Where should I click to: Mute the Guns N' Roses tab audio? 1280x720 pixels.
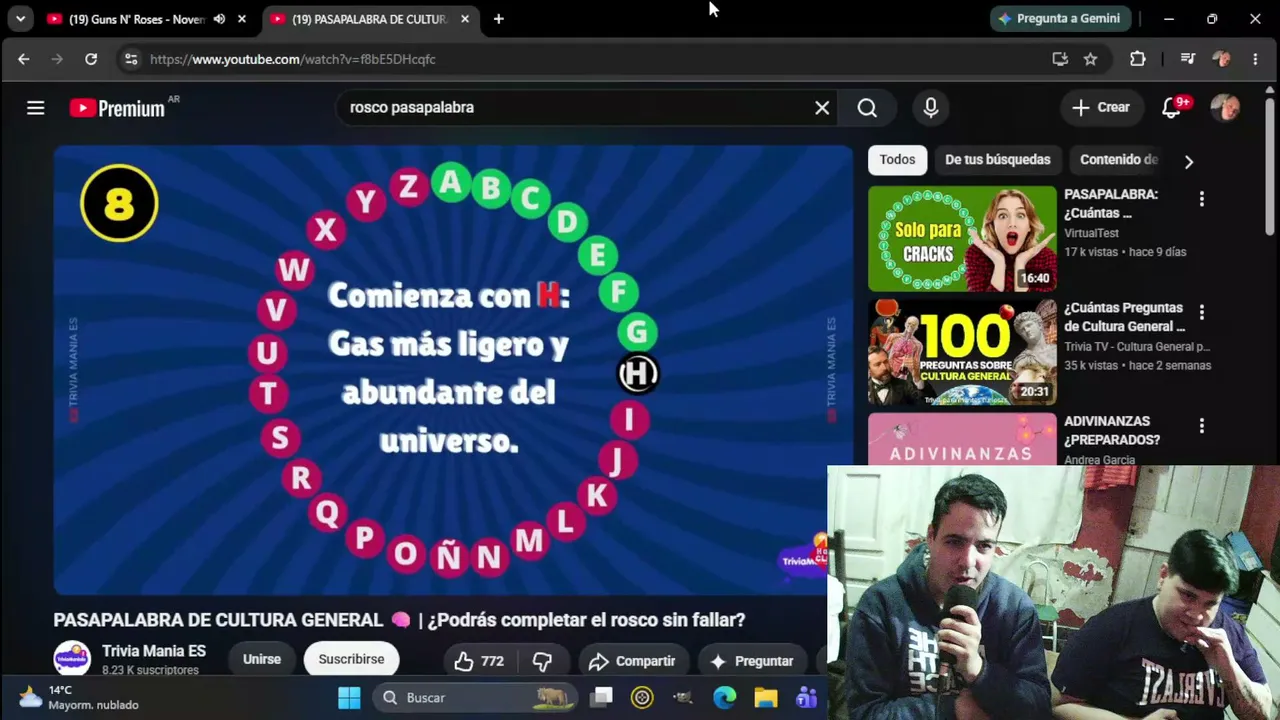point(219,19)
